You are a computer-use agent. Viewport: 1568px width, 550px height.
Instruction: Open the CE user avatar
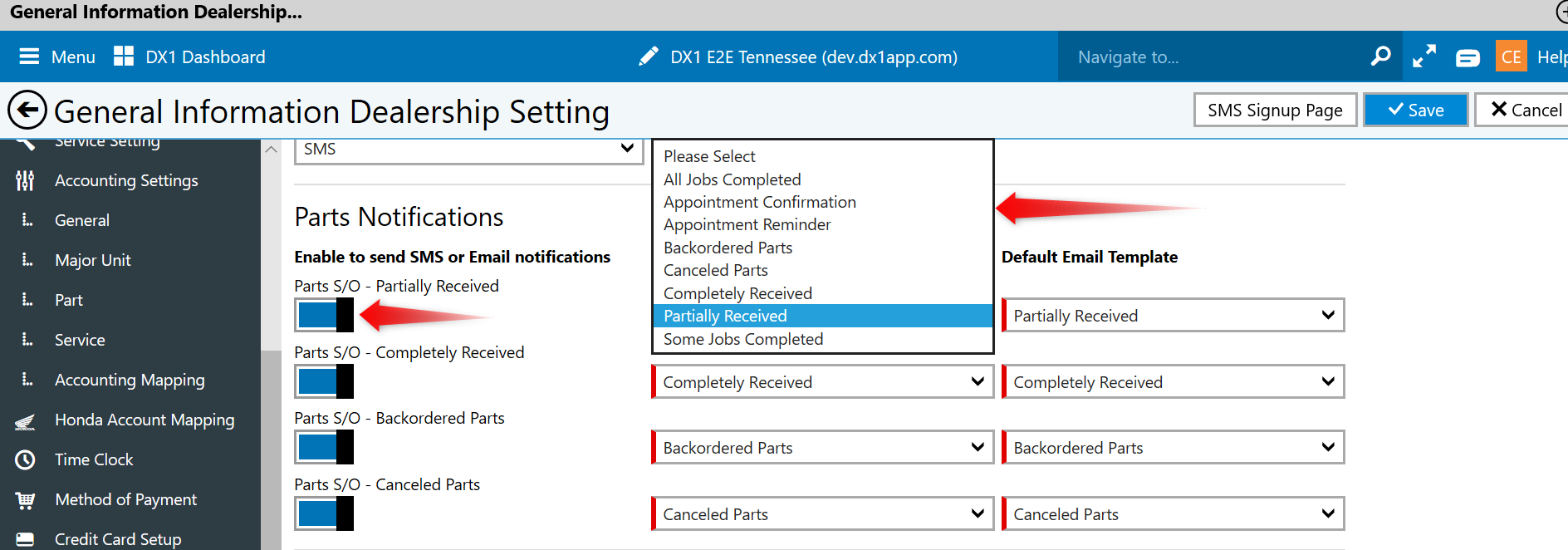[x=1512, y=56]
